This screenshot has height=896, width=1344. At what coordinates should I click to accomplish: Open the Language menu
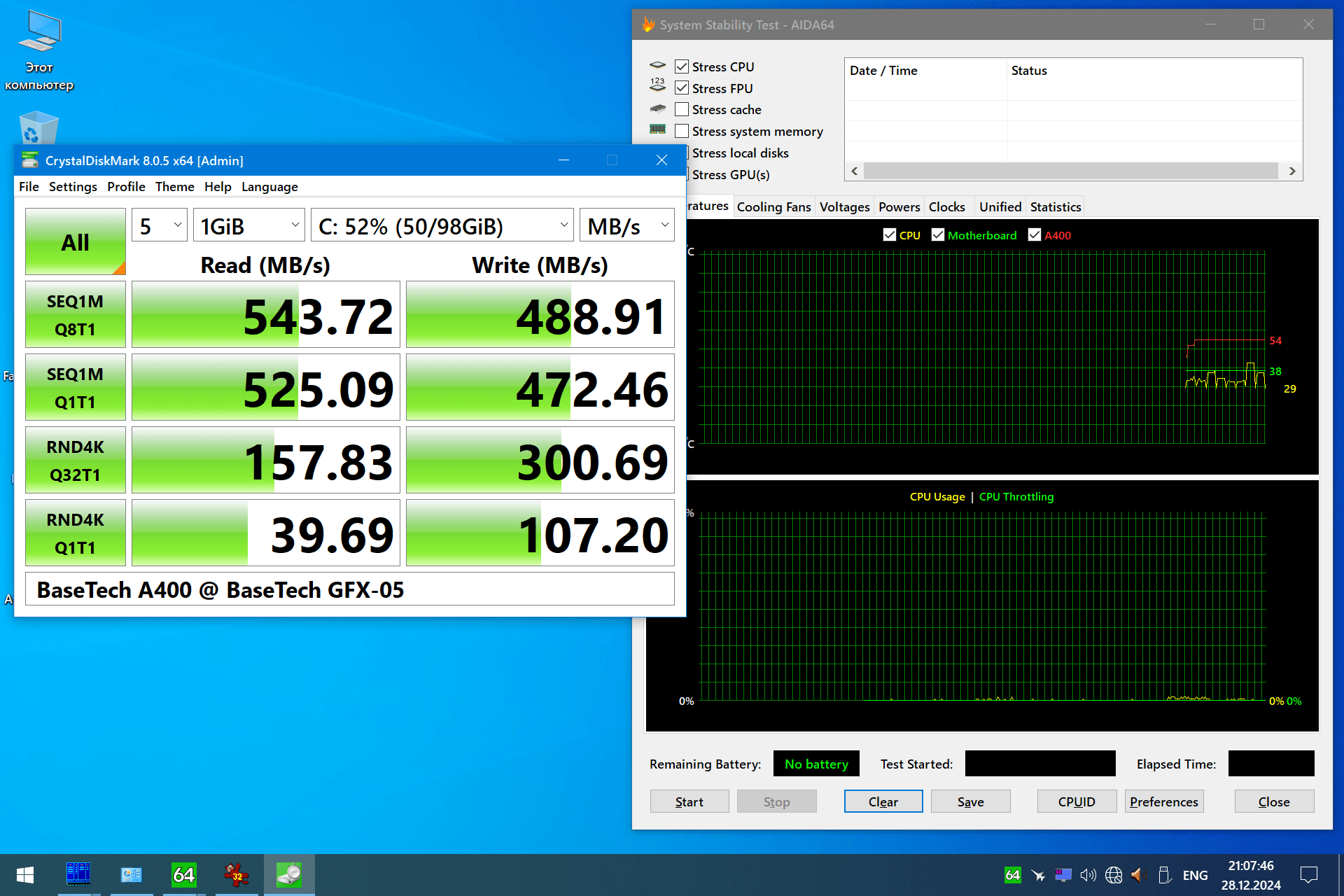[269, 187]
